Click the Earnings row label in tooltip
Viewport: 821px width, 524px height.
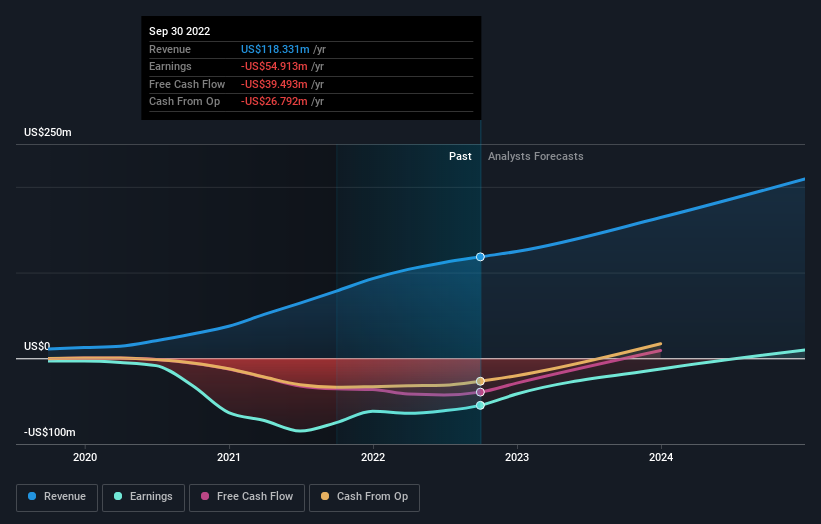point(170,66)
